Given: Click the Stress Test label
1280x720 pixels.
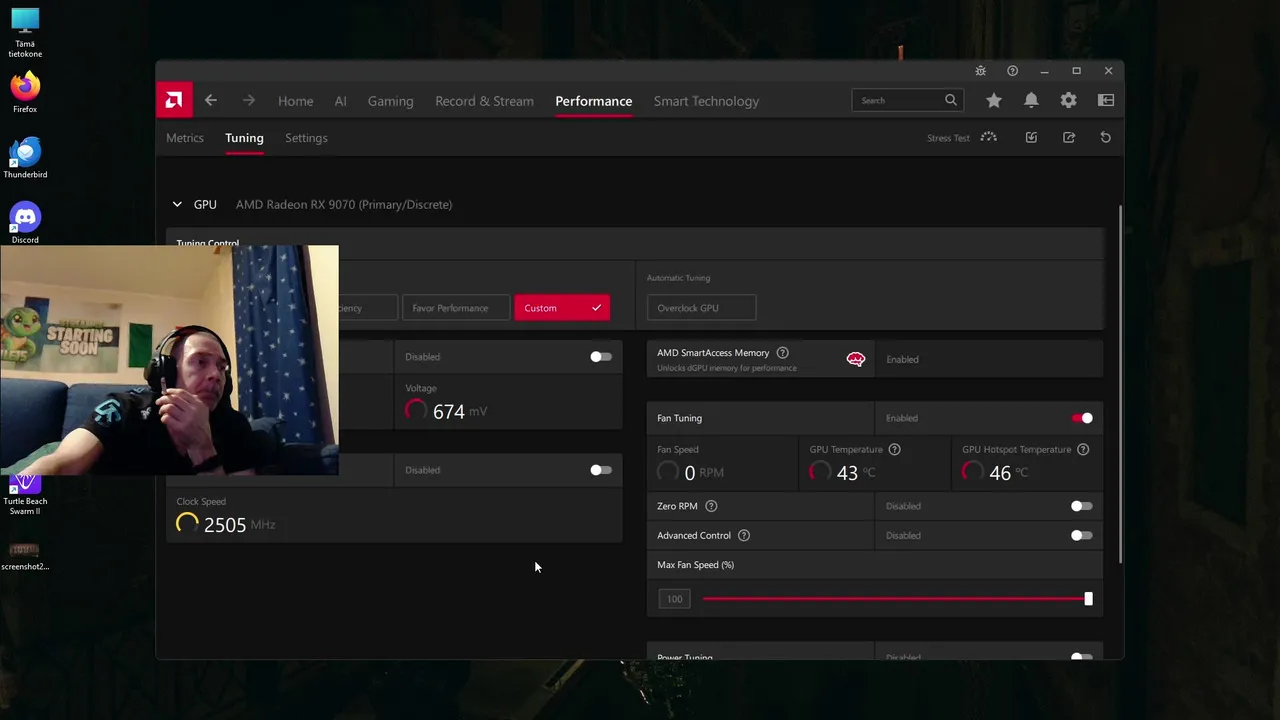Looking at the screenshot, I should pos(948,138).
